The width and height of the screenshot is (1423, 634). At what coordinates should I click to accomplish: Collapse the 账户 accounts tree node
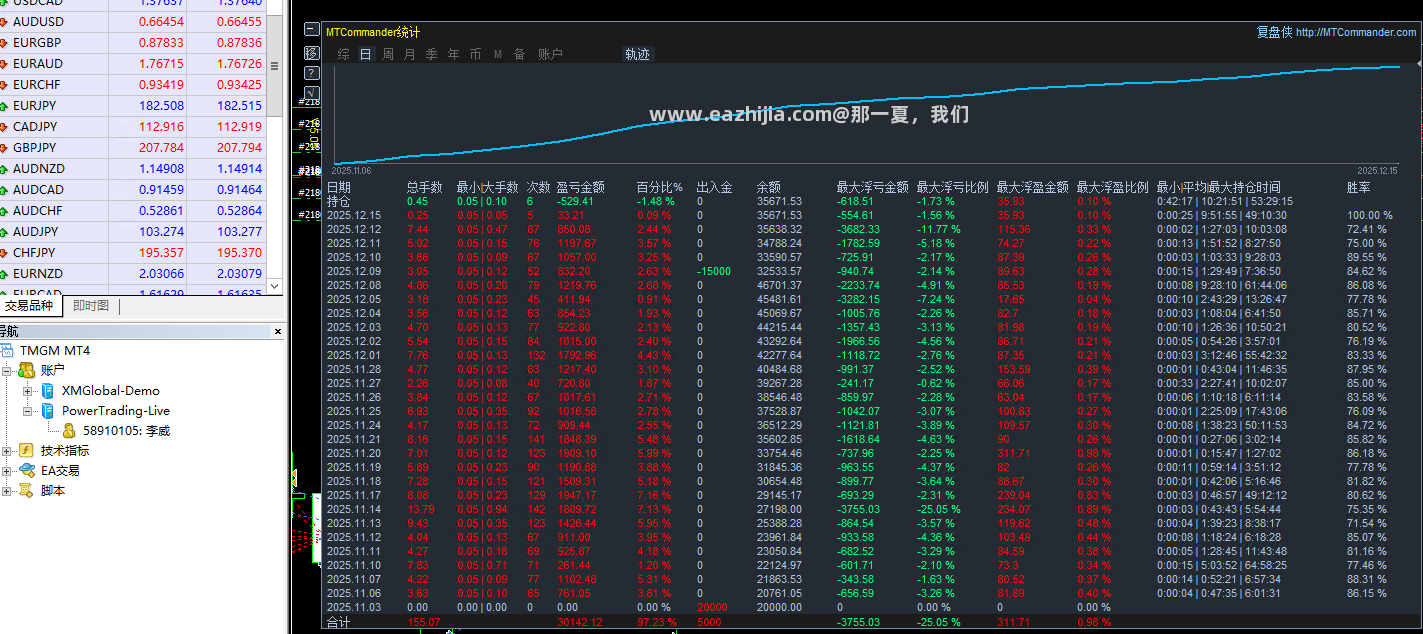point(8,371)
